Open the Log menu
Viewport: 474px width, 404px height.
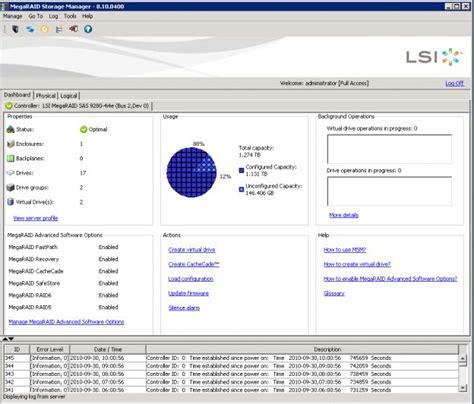click(x=53, y=16)
